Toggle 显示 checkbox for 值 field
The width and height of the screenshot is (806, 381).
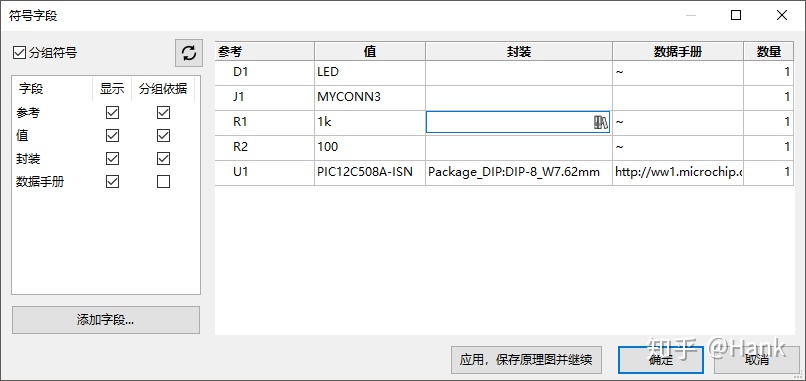112,135
